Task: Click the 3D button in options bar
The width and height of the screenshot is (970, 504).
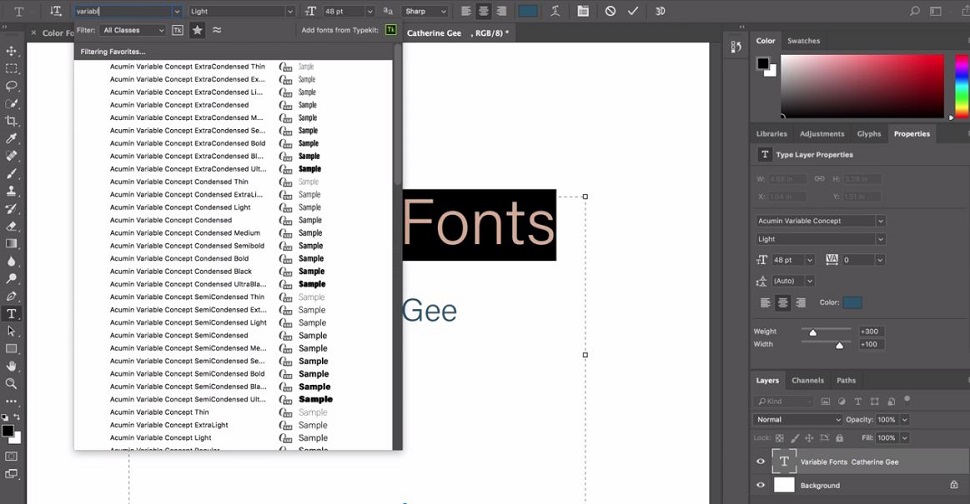Action: (x=660, y=11)
